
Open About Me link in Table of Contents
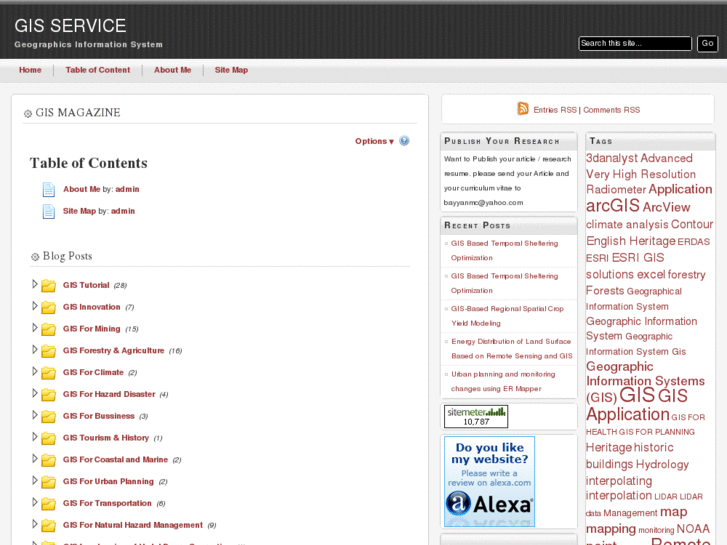pos(82,189)
